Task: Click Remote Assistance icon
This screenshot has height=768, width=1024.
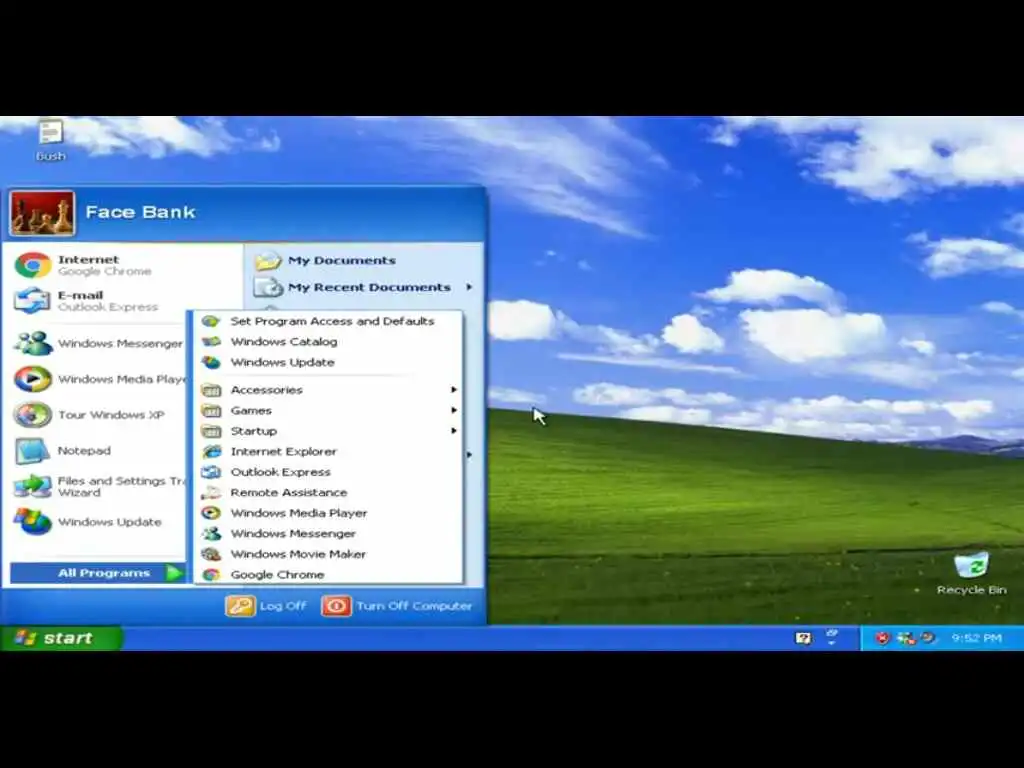Action: pos(211,492)
